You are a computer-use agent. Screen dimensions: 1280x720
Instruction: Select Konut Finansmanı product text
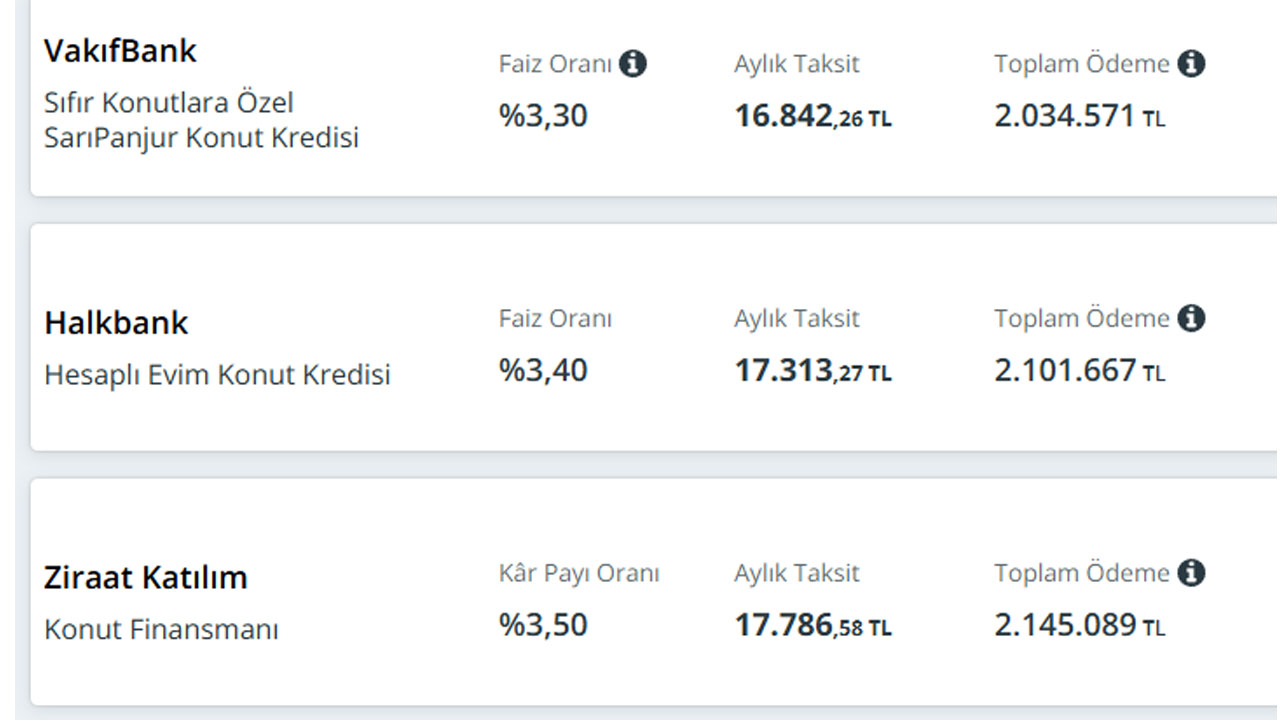click(x=161, y=630)
